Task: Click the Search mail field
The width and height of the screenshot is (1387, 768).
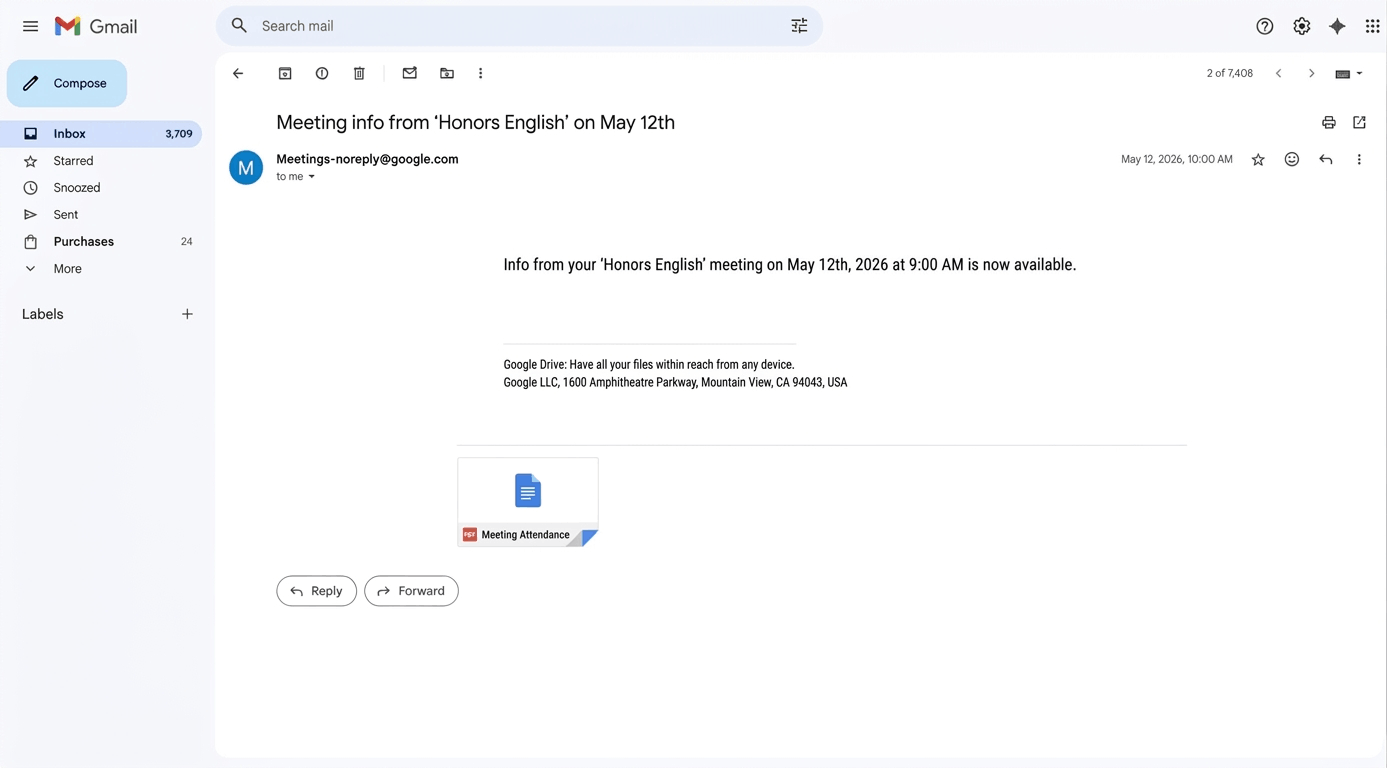Action: tap(520, 26)
